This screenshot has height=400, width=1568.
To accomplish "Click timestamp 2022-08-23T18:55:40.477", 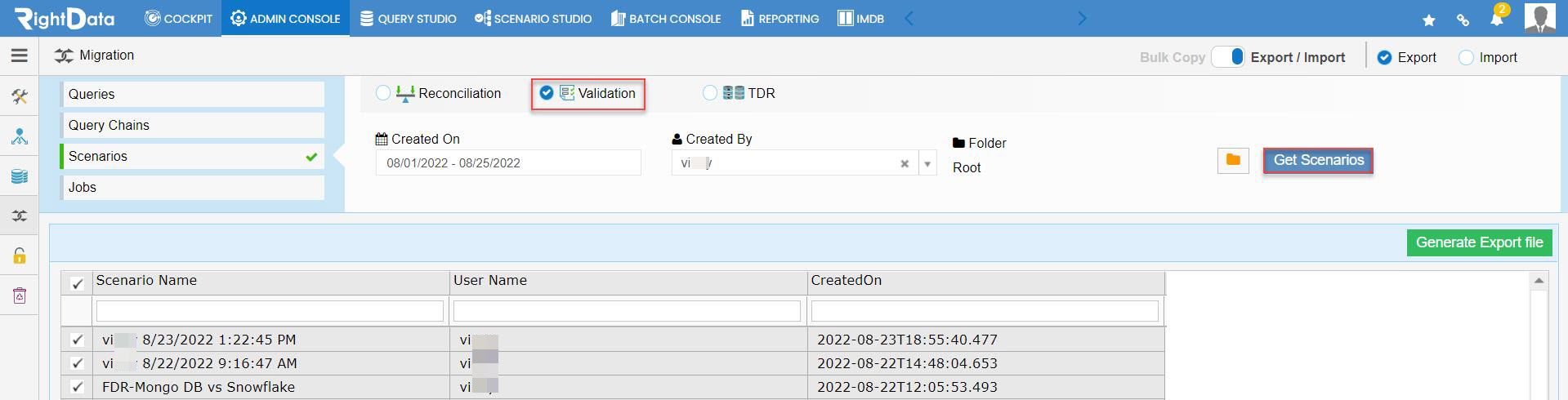I will click(x=907, y=340).
